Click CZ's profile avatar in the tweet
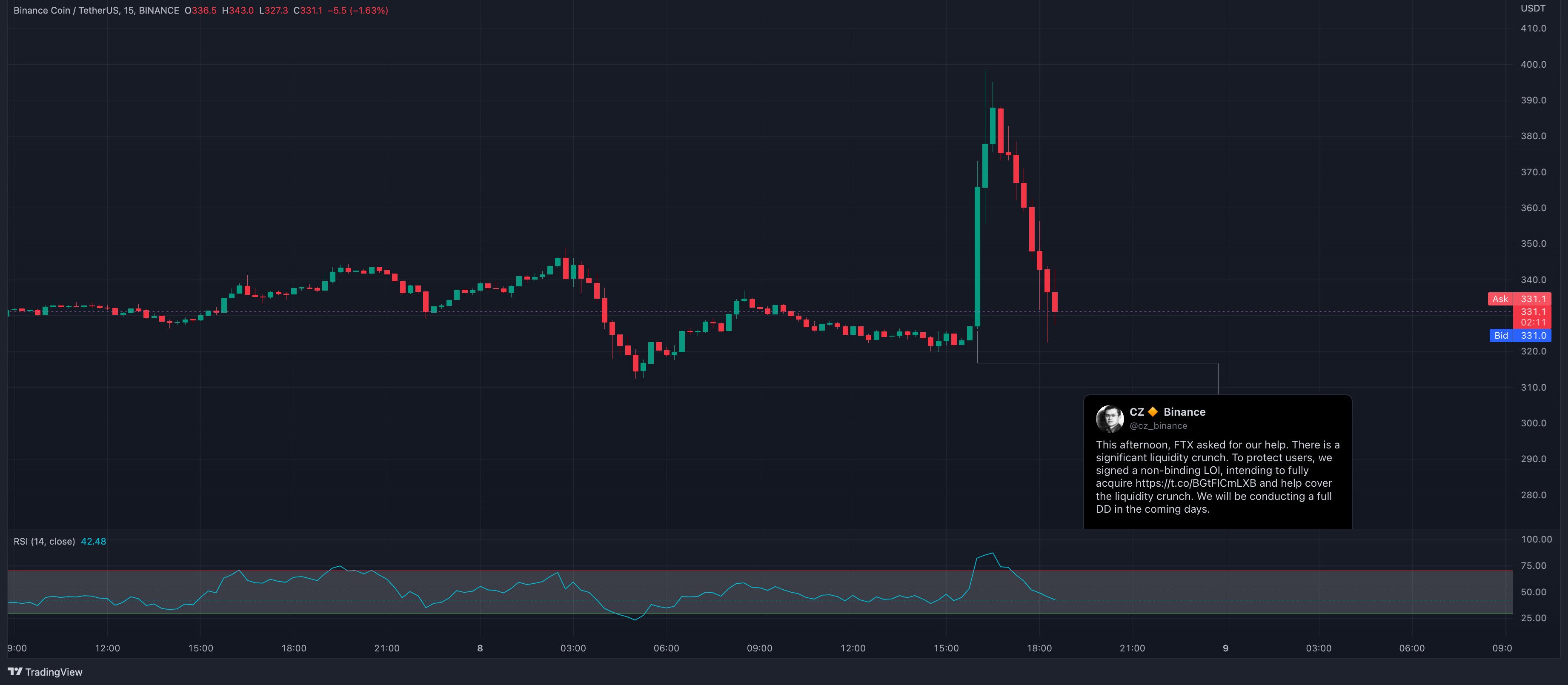 pos(1110,419)
